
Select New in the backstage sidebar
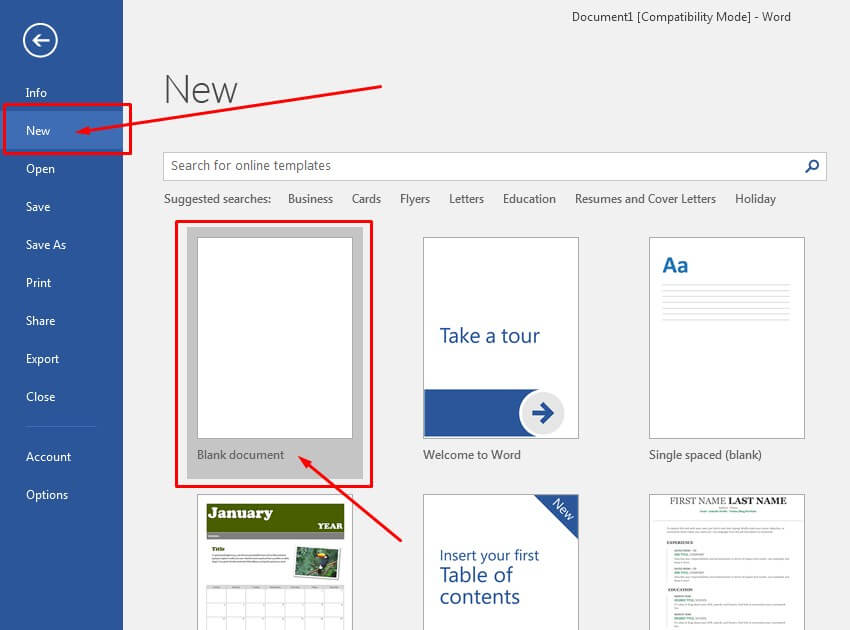(x=38, y=131)
